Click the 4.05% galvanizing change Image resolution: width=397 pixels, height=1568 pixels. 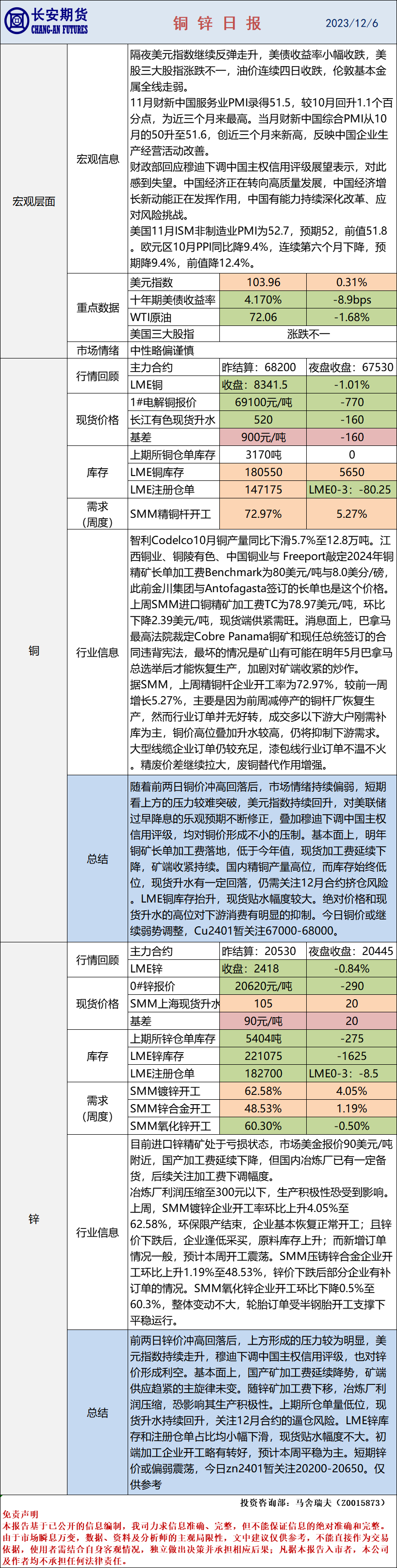tap(351, 1091)
